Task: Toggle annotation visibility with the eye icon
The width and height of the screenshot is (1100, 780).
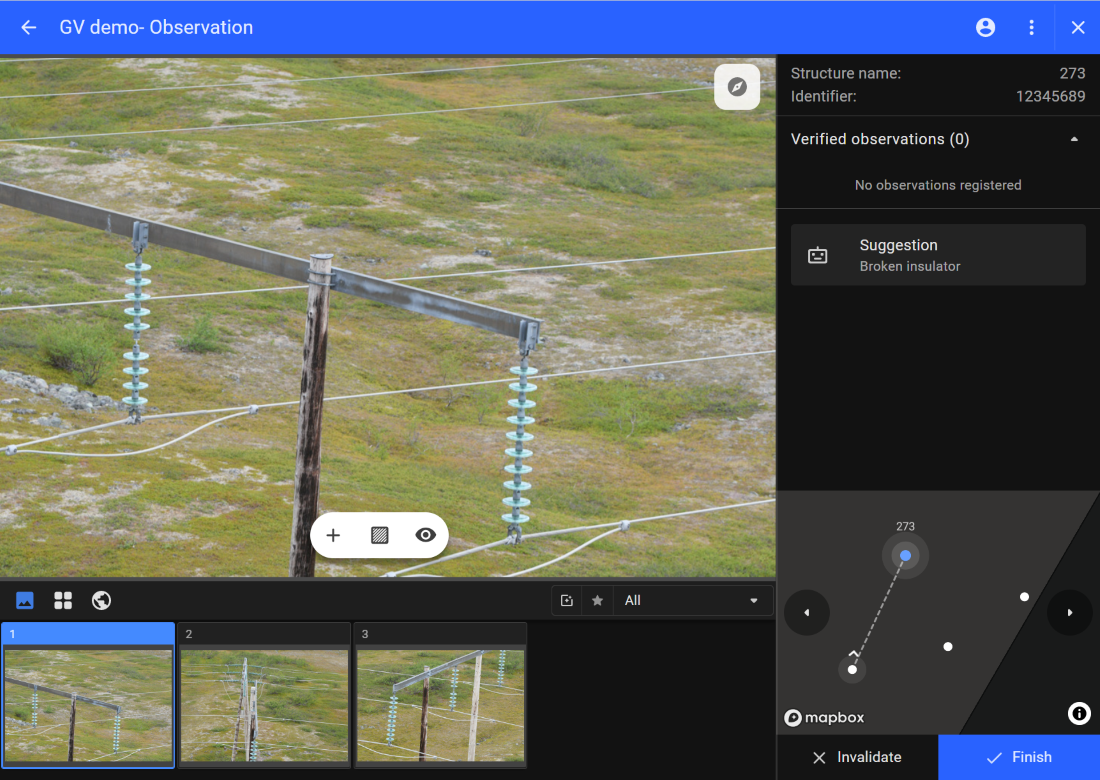Action: point(424,535)
